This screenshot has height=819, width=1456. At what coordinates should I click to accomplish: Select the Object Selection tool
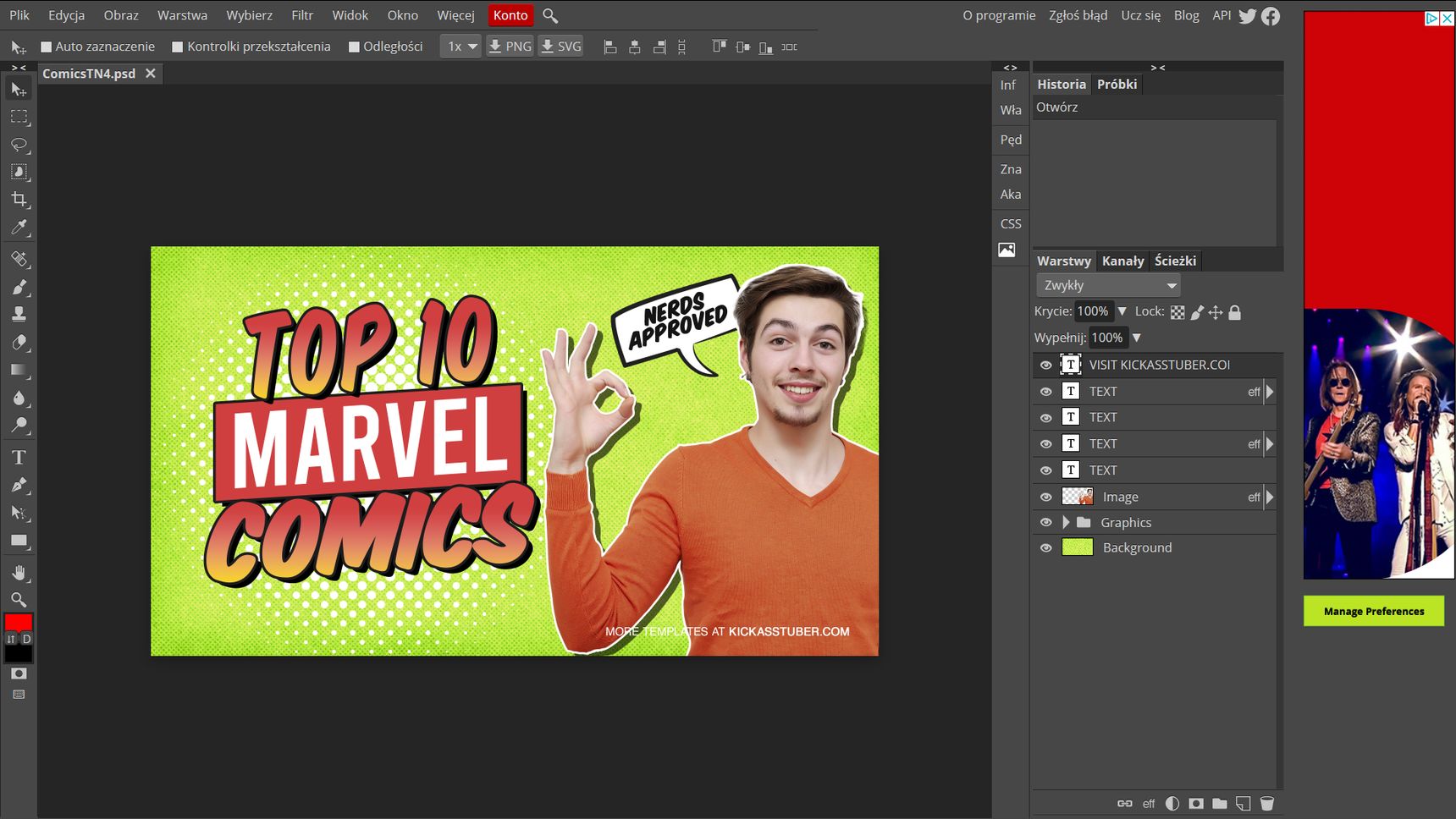coord(19,172)
